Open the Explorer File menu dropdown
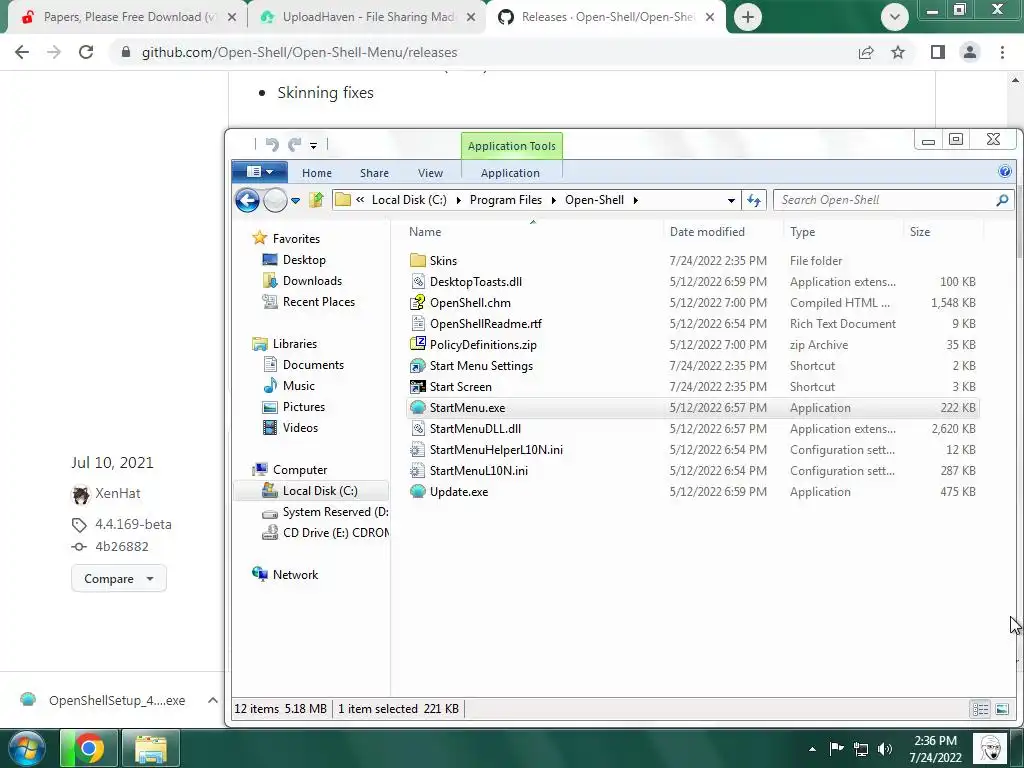The height and width of the screenshot is (768, 1024). 259,172
